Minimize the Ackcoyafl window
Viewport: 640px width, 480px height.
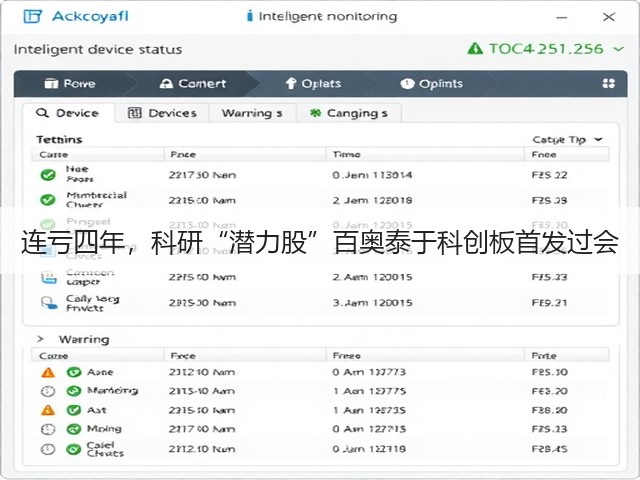[x=562, y=17]
